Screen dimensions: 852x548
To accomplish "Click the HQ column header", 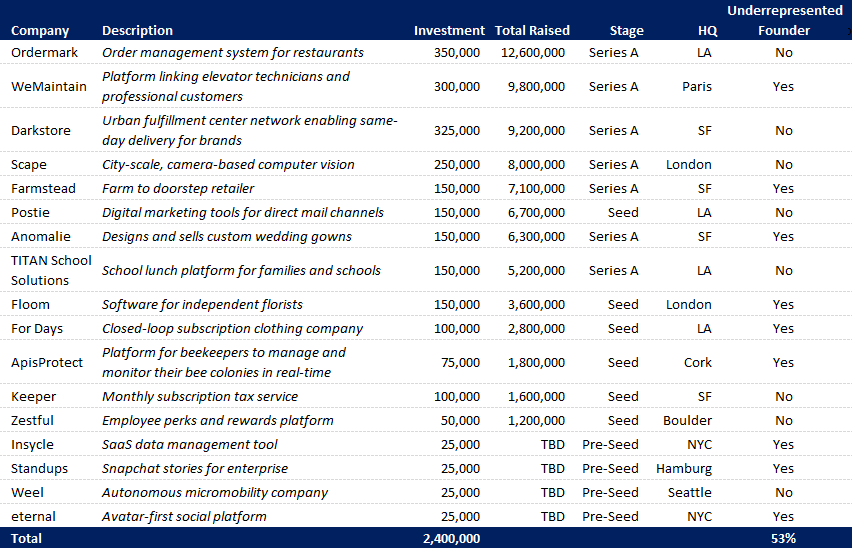I will 707,30.
